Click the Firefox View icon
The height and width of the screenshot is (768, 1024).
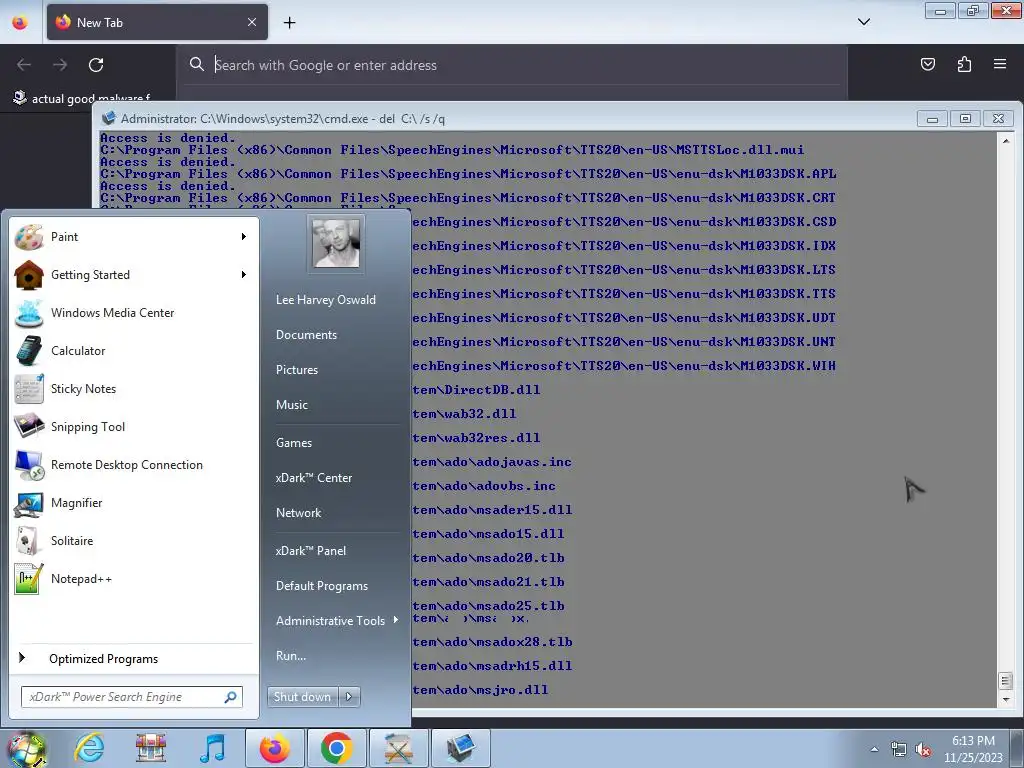tap(20, 22)
